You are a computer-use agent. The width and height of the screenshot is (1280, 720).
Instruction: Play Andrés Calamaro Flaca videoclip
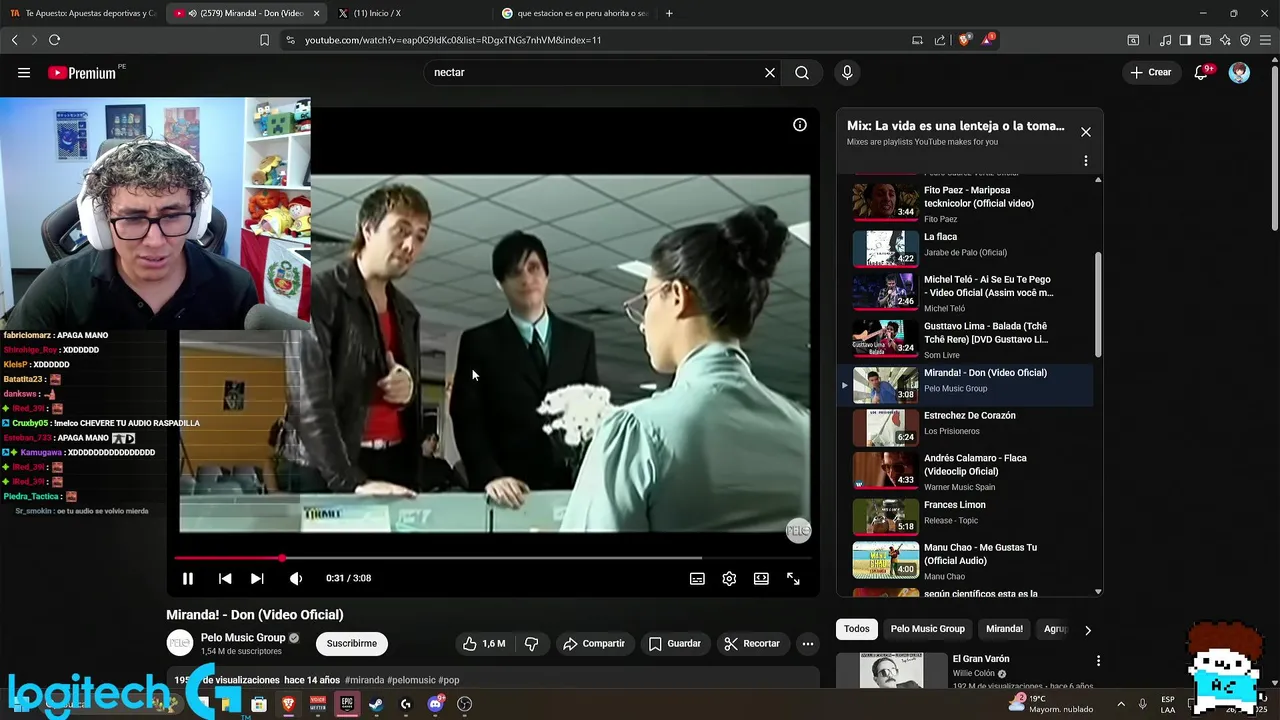tap(965, 471)
